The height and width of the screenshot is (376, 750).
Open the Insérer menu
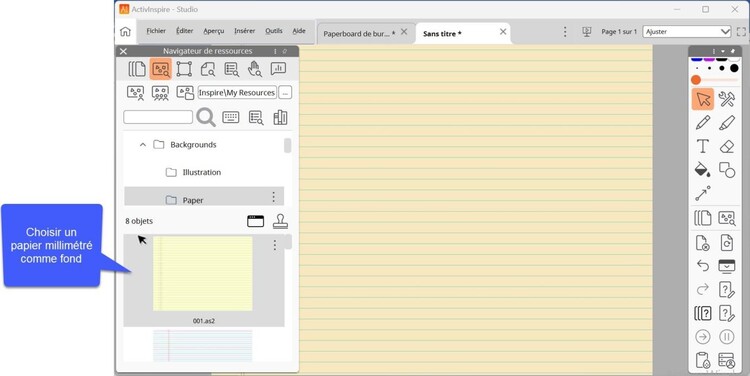point(244,31)
